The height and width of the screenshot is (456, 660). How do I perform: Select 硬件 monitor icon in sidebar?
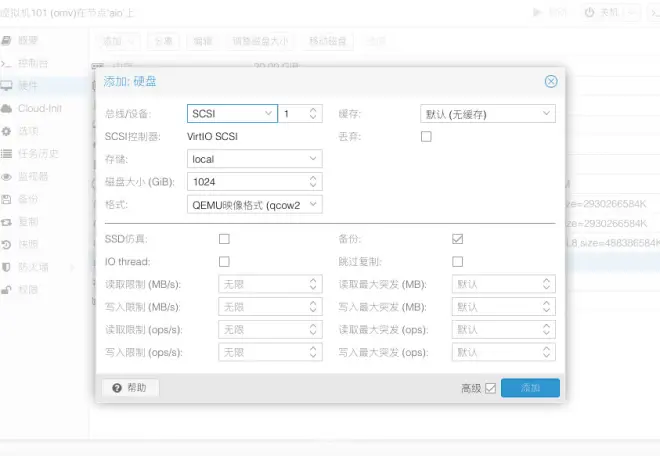(6, 86)
